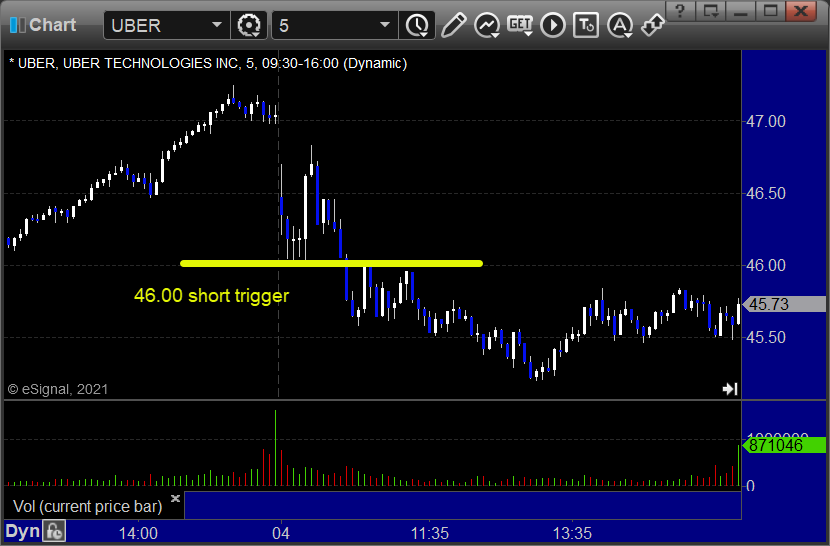Click the Vol (current price bar) label
The image size is (830, 546).
click(87, 506)
